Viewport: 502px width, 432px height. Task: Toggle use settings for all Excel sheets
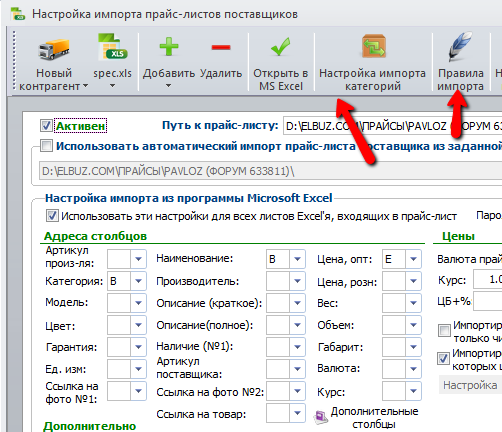(52, 216)
